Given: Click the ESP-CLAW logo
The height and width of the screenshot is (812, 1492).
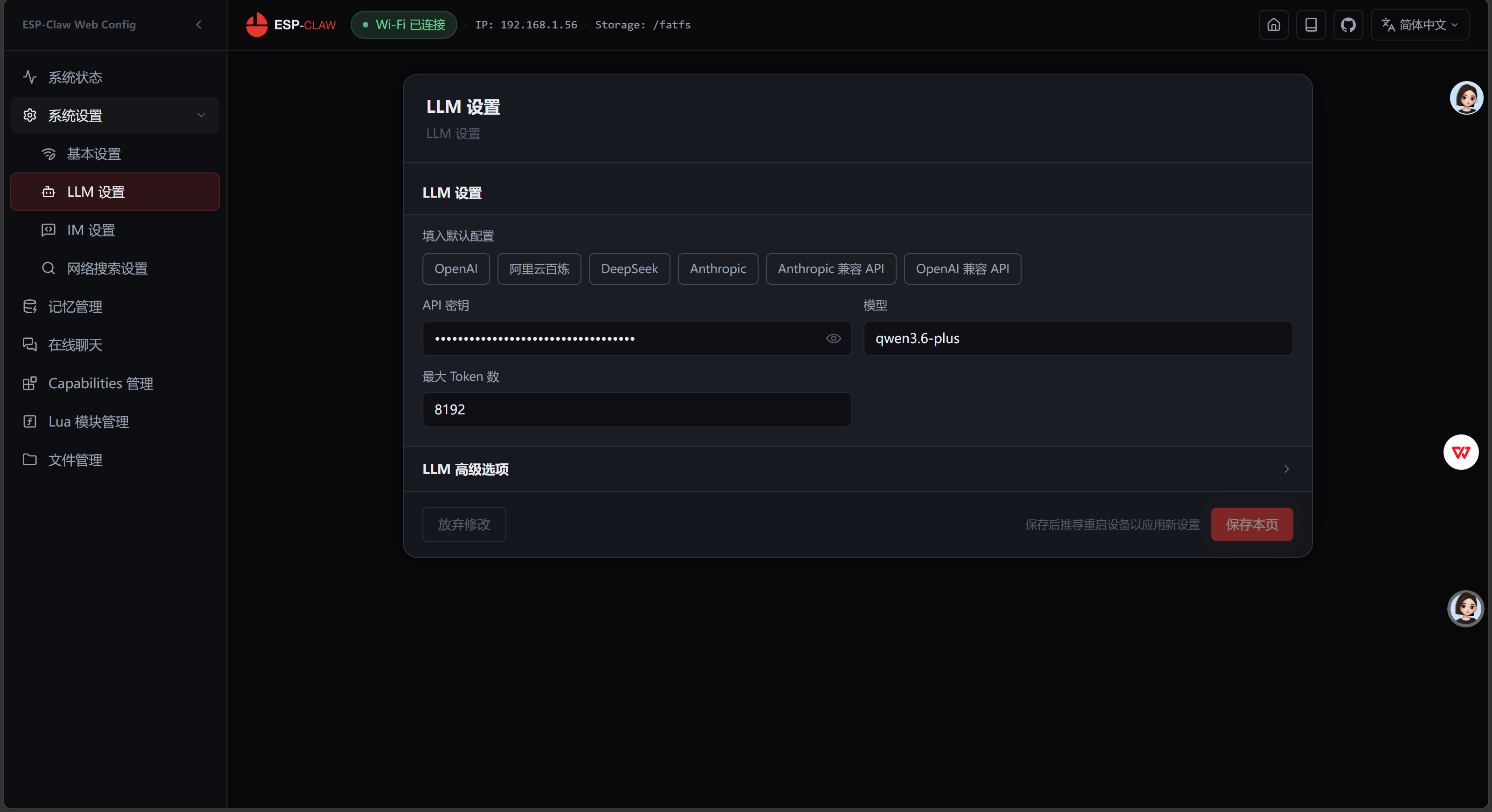Looking at the screenshot, I should pos(291,25).
